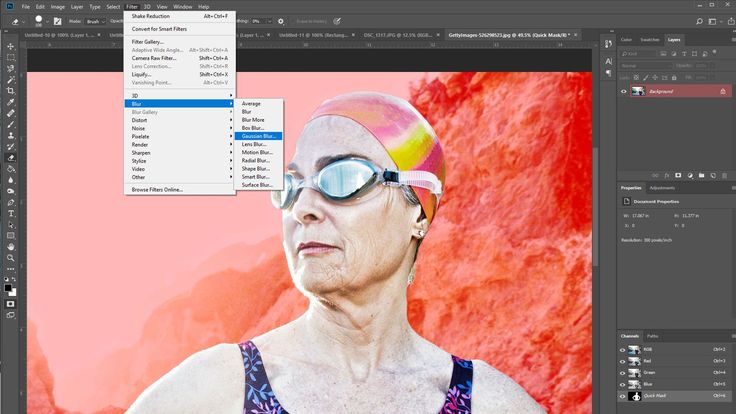Viewport: 736px width, 414px height.
Task: Select the Lasso tool
Action: coord(10,69)
